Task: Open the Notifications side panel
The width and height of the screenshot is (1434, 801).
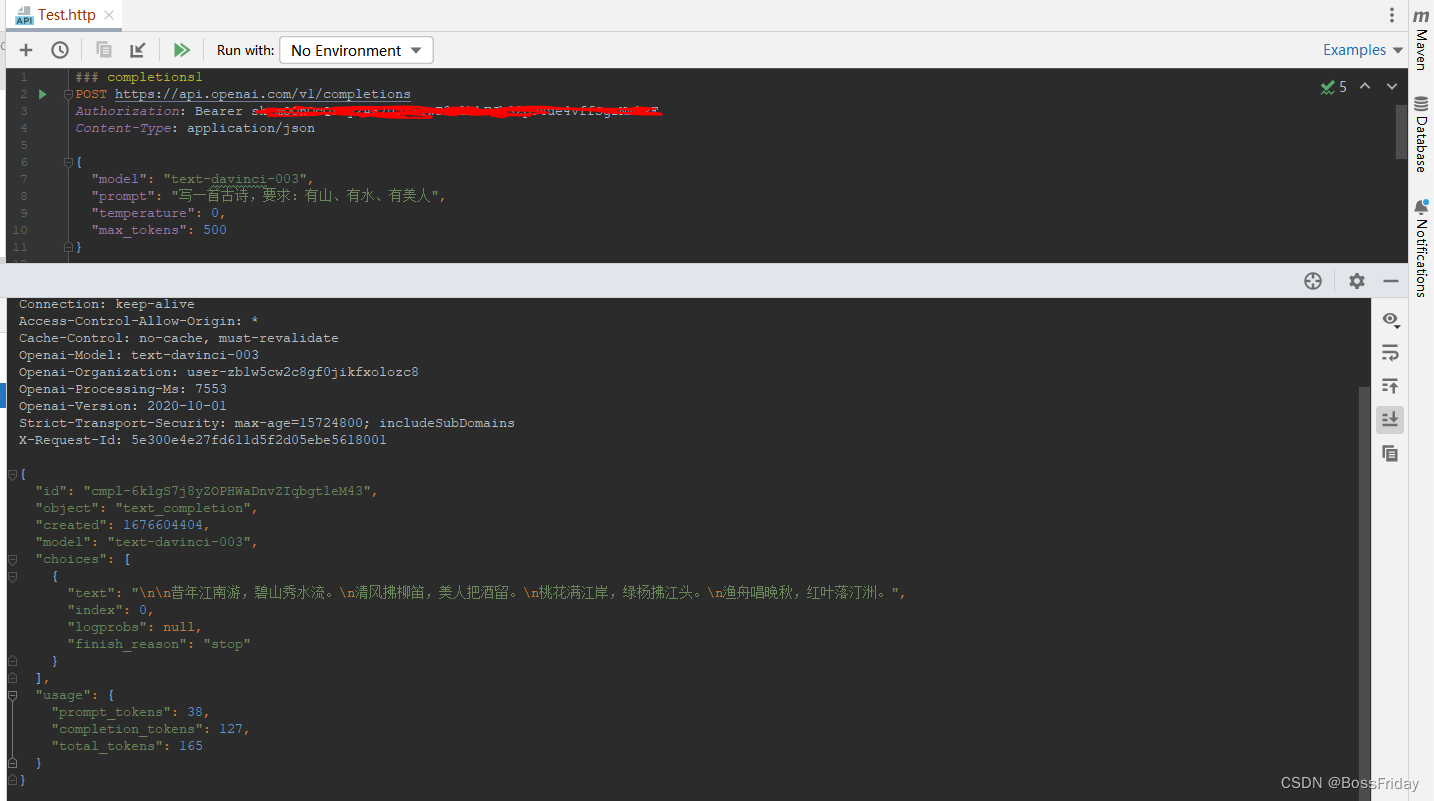Action: point(1420,248)
